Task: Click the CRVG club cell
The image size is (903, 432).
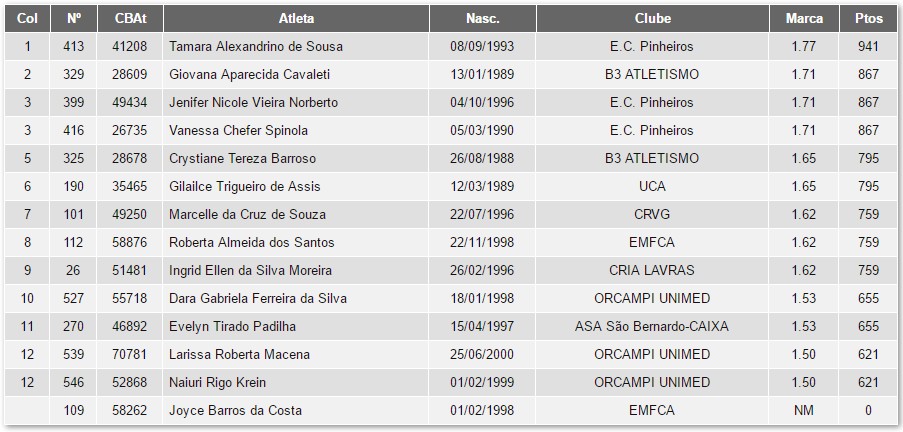Action: (652, 214)
